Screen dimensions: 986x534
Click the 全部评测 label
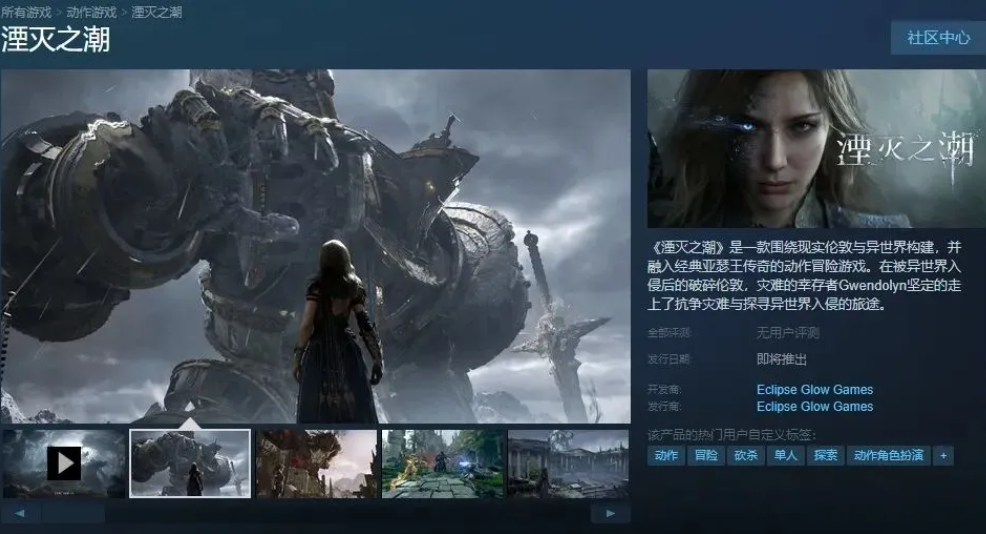pos(669,333)
